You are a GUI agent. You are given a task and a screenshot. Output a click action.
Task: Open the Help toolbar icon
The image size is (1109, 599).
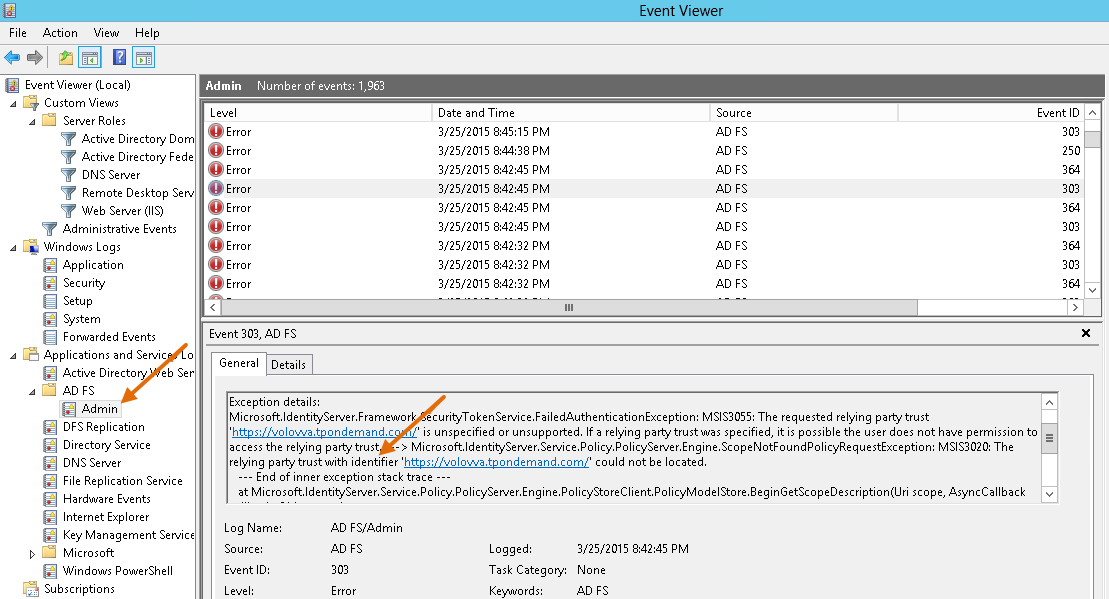(120, 58)
